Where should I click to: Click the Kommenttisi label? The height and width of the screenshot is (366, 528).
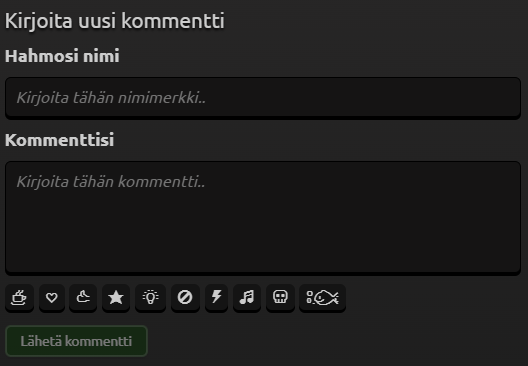pyautogui.click(x=59, y=140)
